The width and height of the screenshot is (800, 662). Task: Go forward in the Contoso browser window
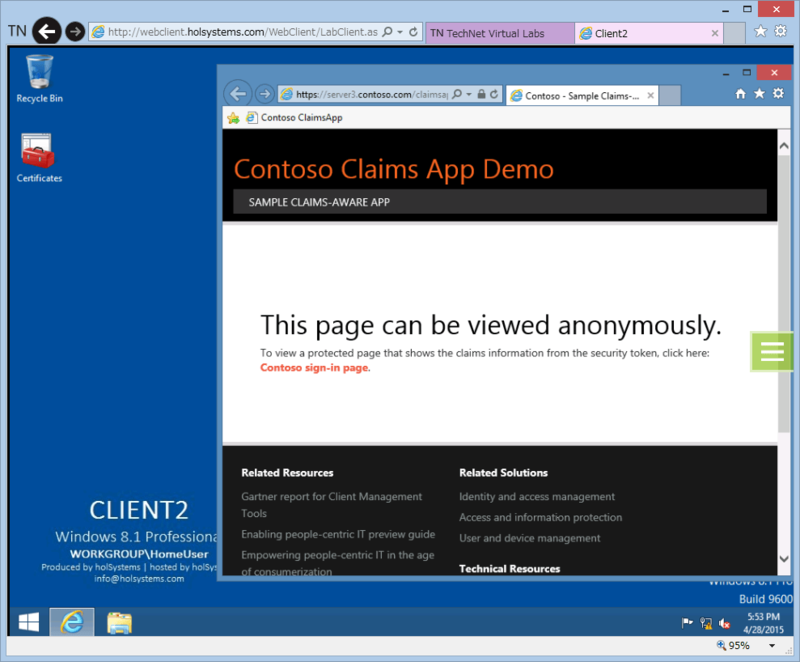pos(264,94)
